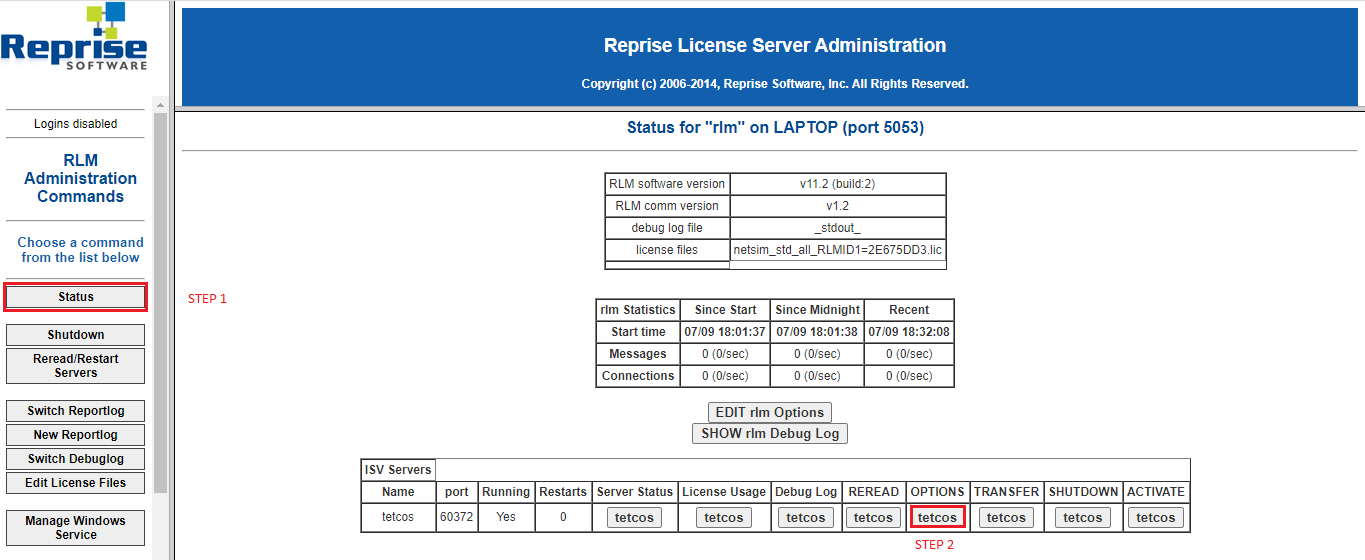1365x560 pixels.
Task: Click tetcos ACTIVATE button
Action: point(1156,518)
